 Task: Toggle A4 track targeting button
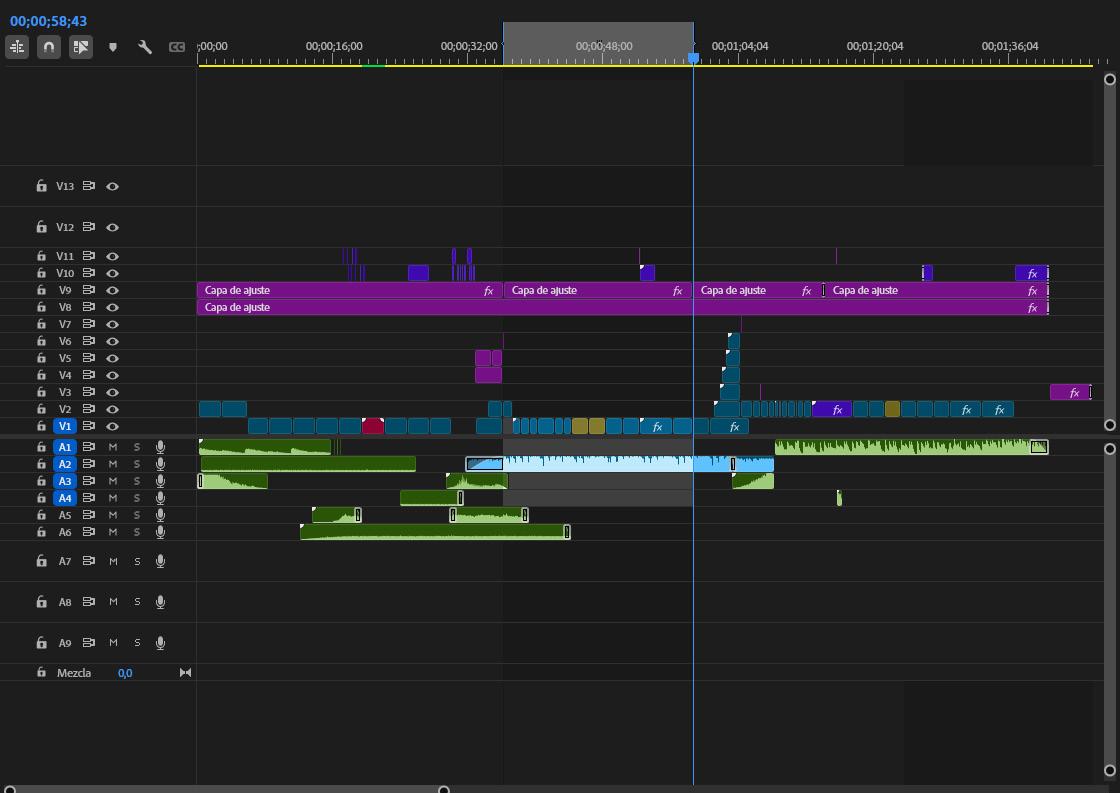point(65,498)
